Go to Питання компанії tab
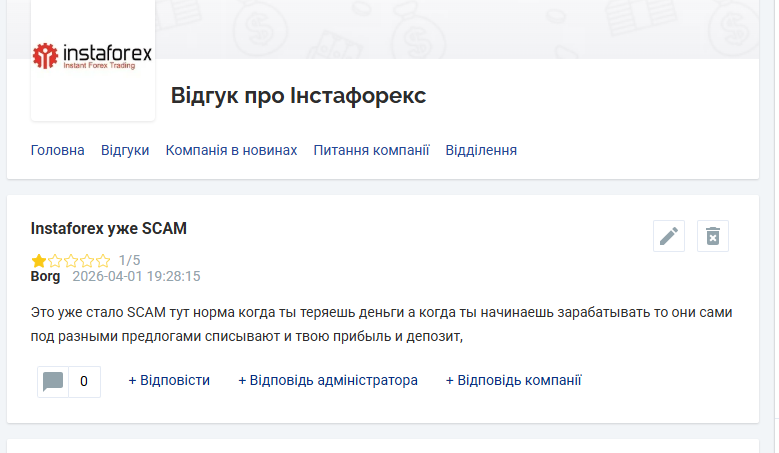 (x=371, y=150)
